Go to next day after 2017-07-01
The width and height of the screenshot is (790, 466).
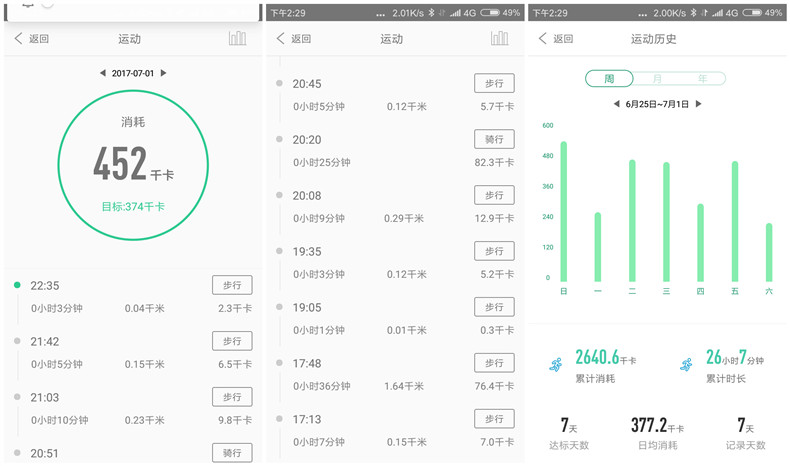(x=164, y=73)
